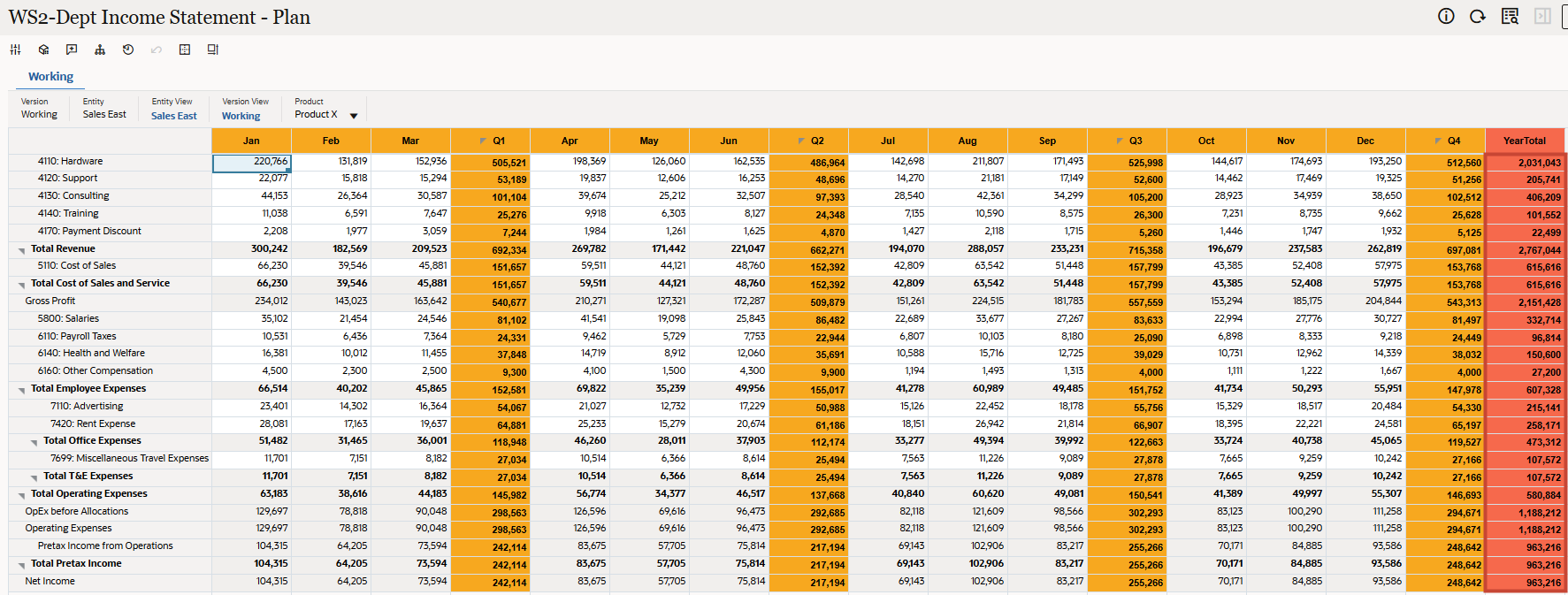Collapse the Total Employee Expenses rows
The width and height of the screenshot is (1568, 595).
click(22, 390)
